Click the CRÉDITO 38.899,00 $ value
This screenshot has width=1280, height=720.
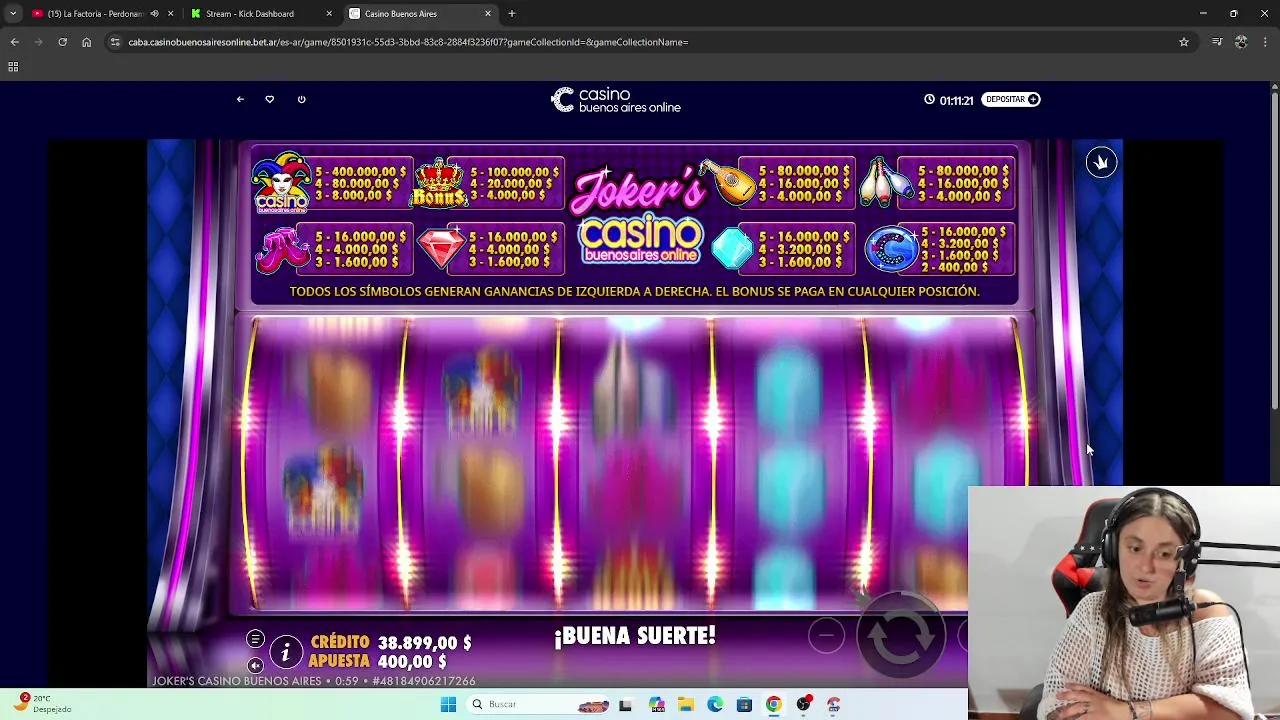pos(424,643)
